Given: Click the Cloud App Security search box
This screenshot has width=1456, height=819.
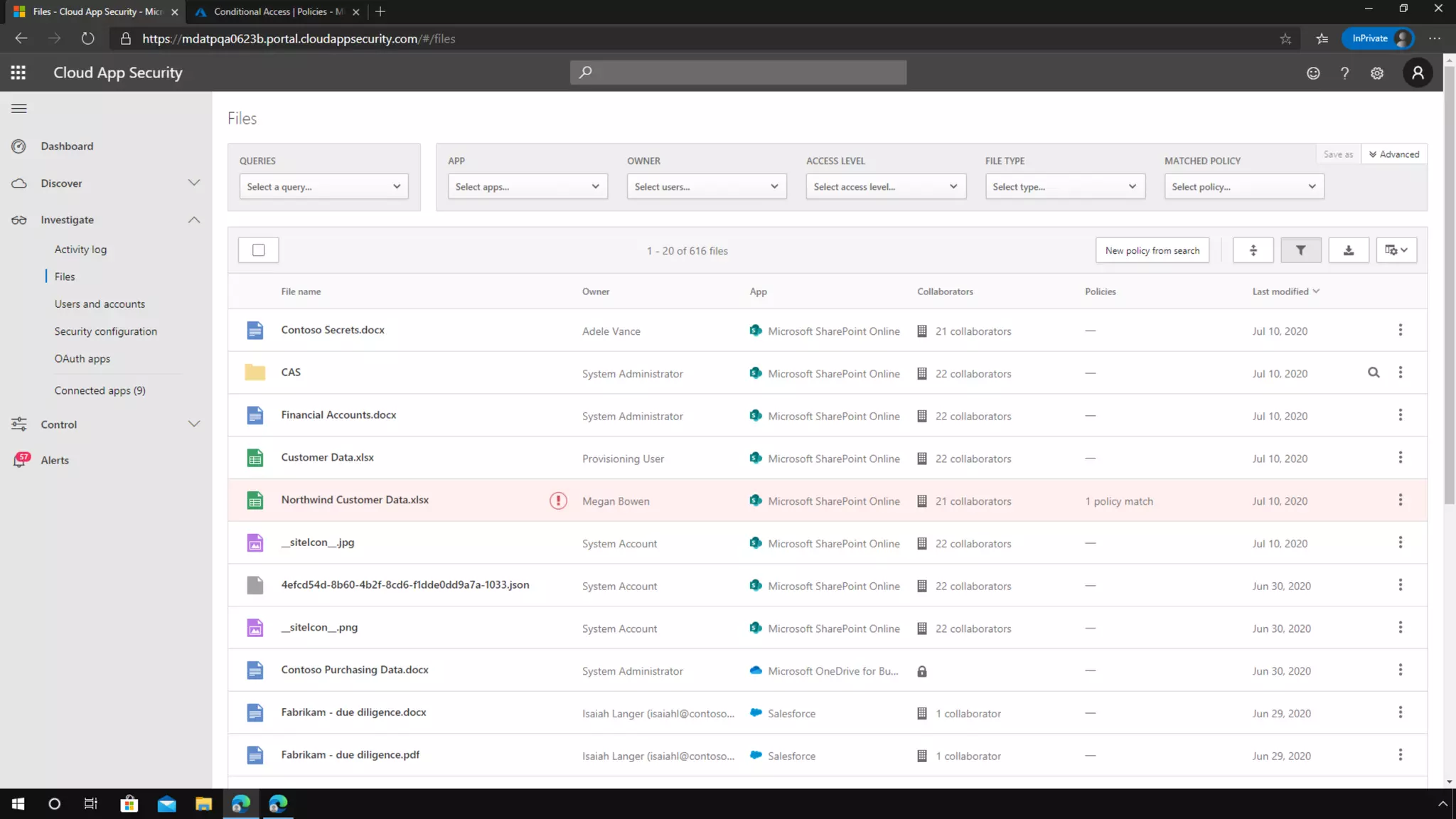Looking at the screenshot, I should 738,73.
